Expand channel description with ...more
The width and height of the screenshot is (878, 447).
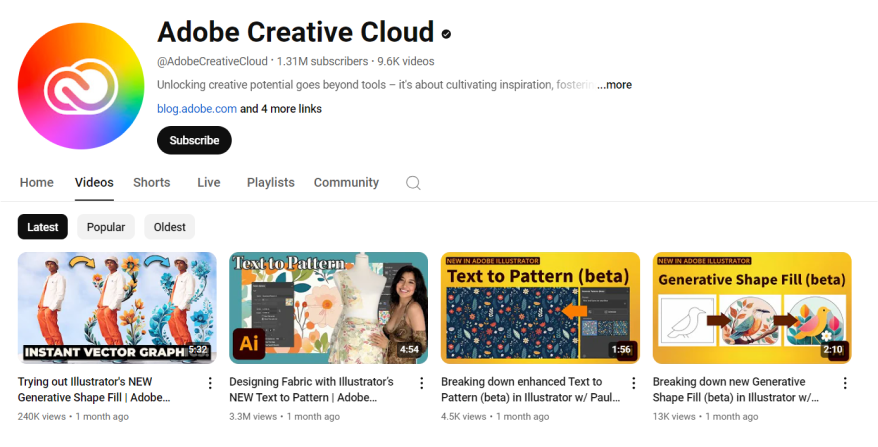click(x=614, y=85)
